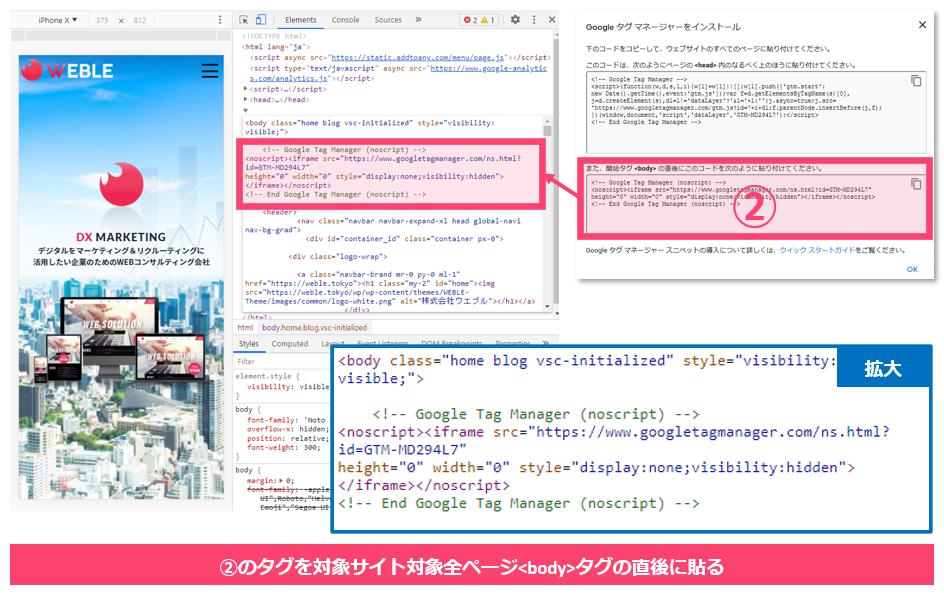944x595 pixels.
Task: Open the DevTools three-dot customize menu
Action: (534, 19)
